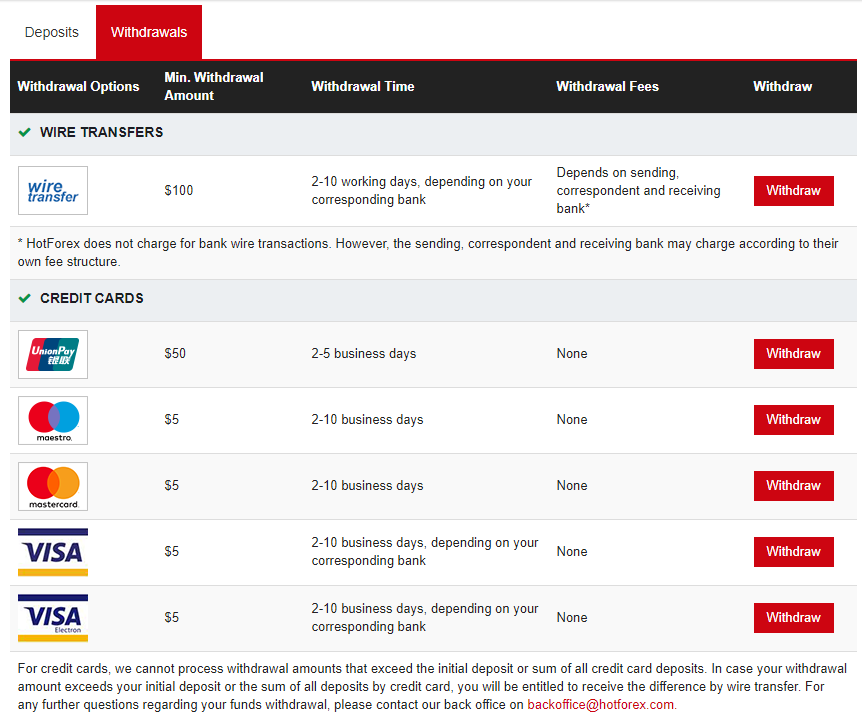Withdraw using UnionPay
The height and width of the screenshot is (717, 862).
[x=793, y=354]
